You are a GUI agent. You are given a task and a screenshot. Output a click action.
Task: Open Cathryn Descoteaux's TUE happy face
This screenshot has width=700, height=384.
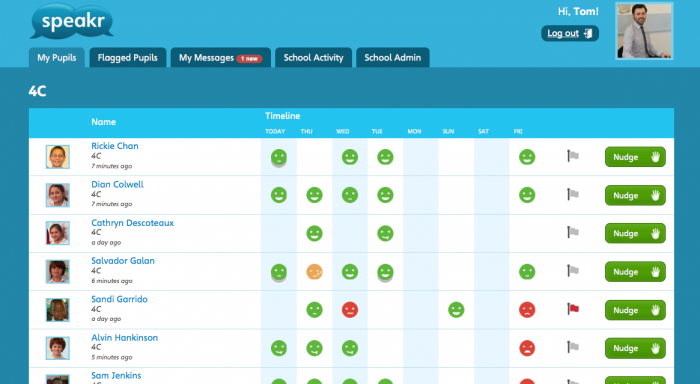(x=385, y=234)
